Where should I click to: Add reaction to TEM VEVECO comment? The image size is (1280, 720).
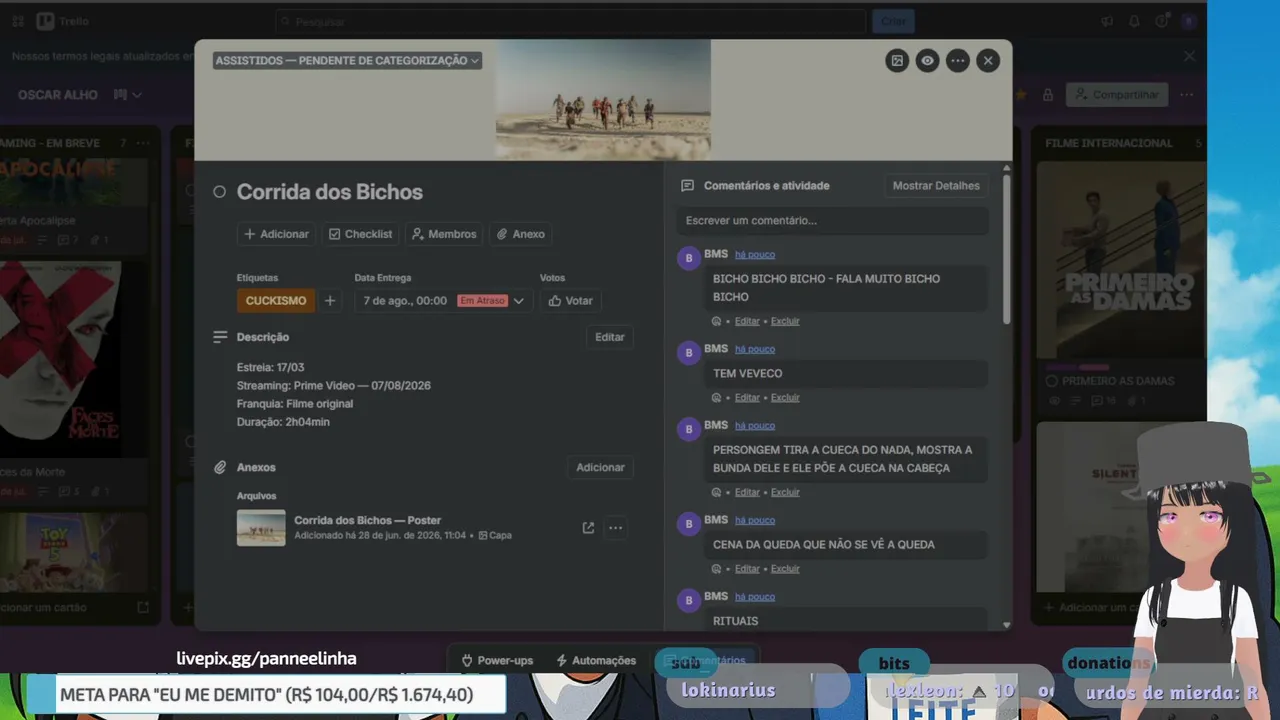pos(716,398)
